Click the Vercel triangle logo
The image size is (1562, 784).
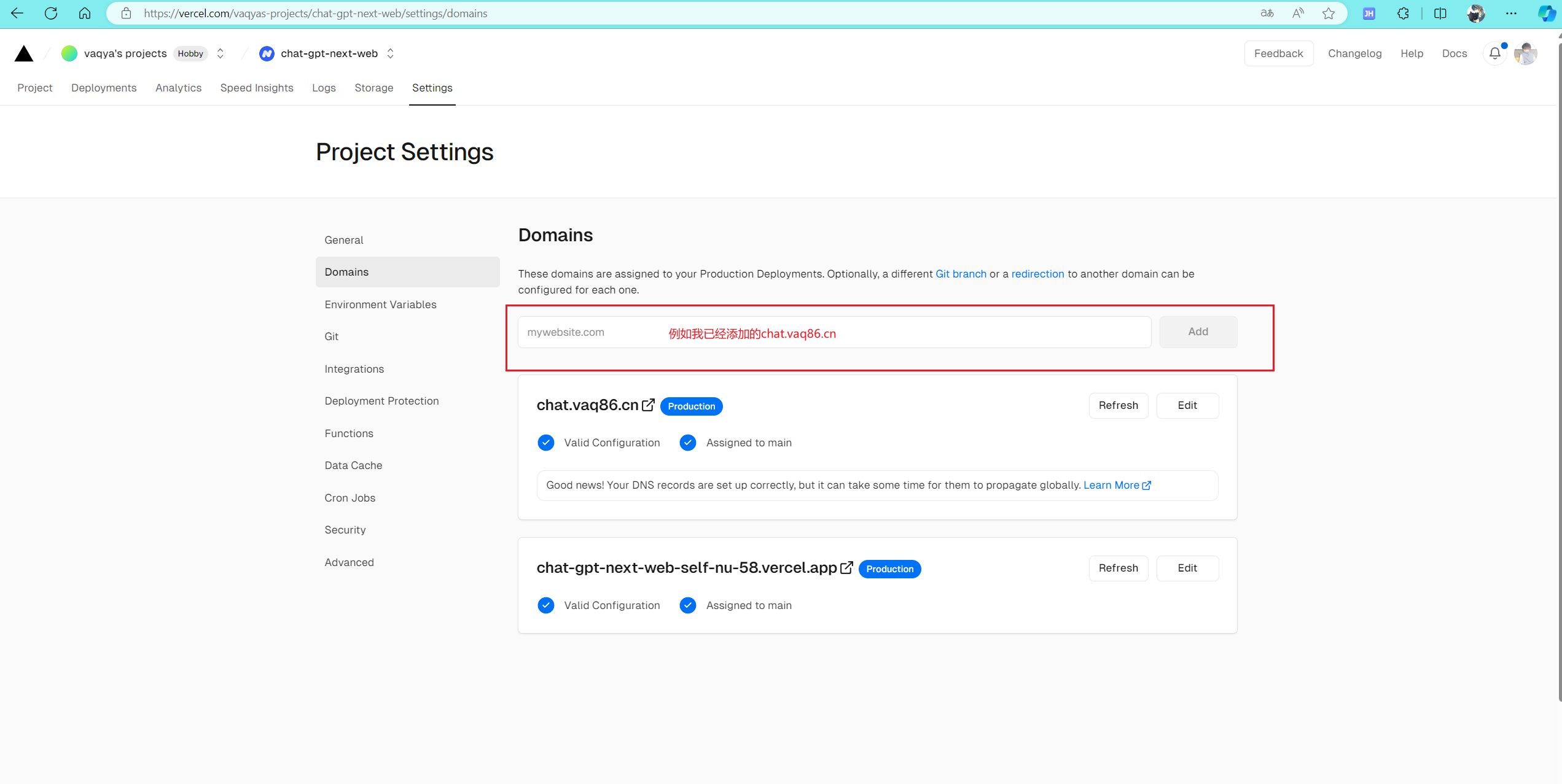pos(24,53)
